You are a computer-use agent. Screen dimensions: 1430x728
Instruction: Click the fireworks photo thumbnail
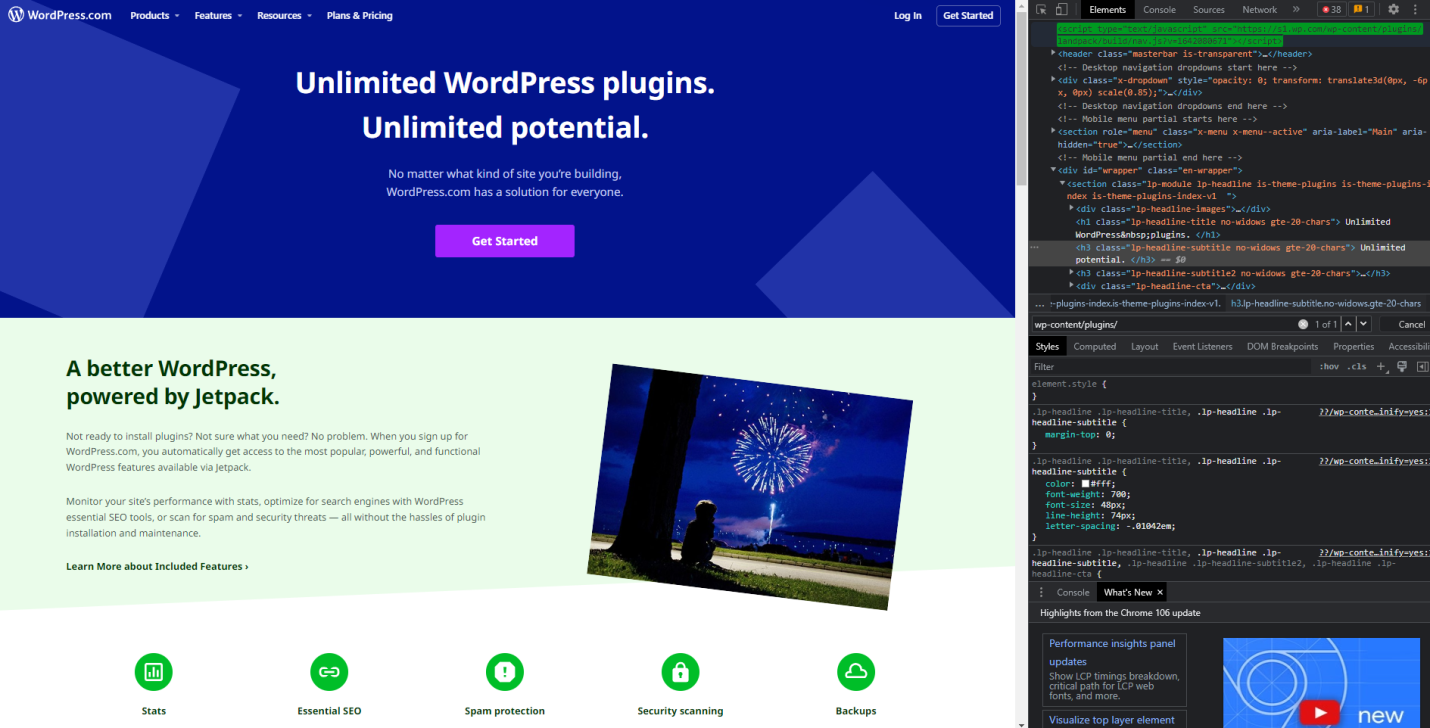(x=751, y=487)
